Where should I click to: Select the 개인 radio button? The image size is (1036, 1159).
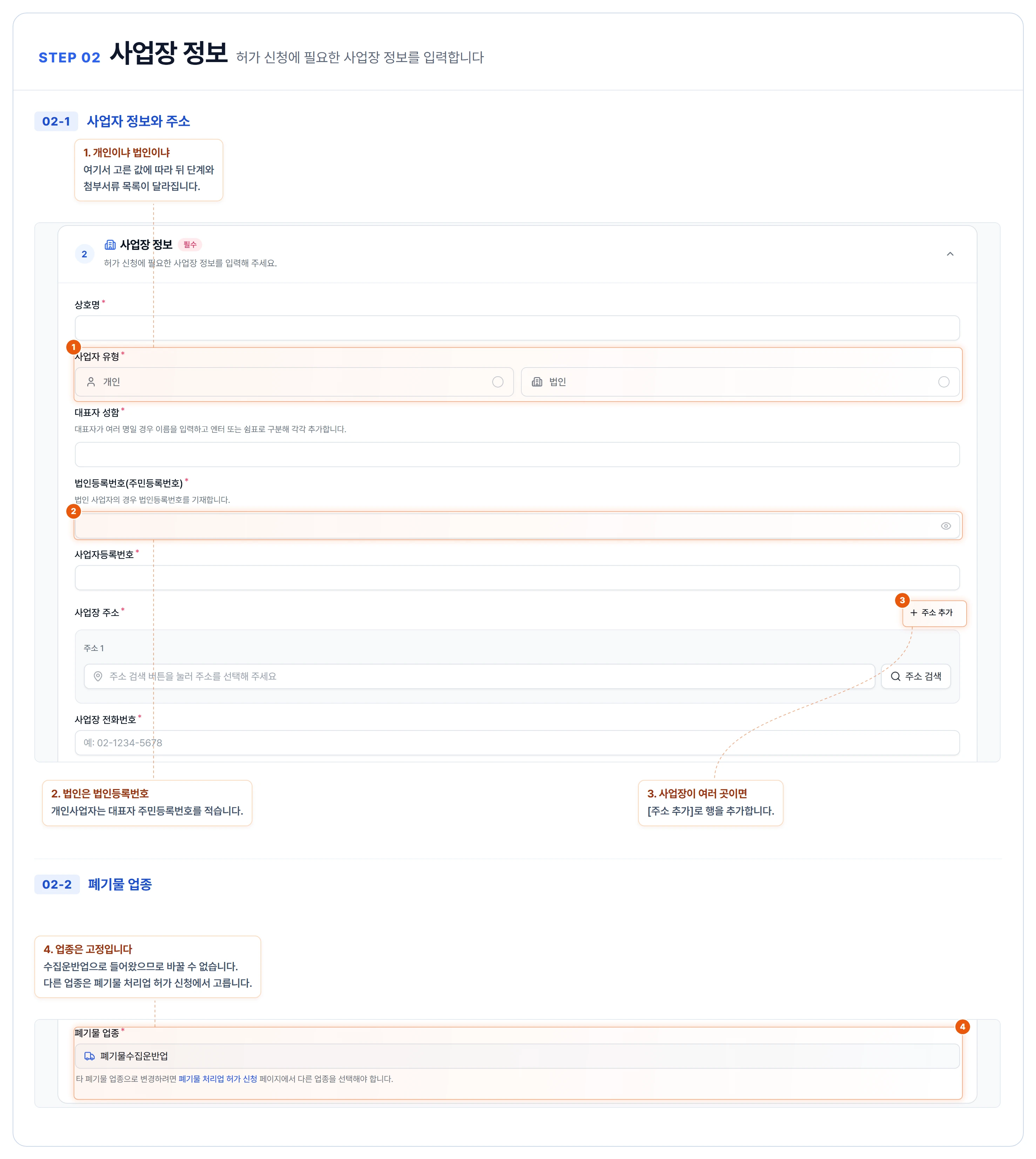[x=497, y=382]
